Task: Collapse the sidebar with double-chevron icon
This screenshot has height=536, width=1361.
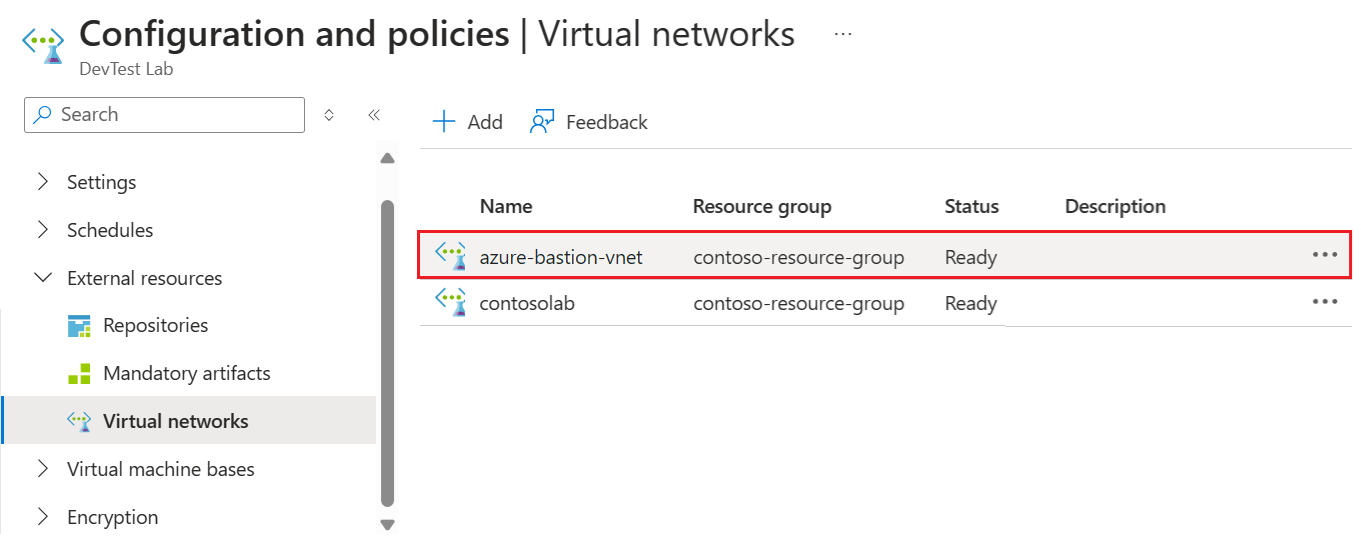Action: click(374, 115)
